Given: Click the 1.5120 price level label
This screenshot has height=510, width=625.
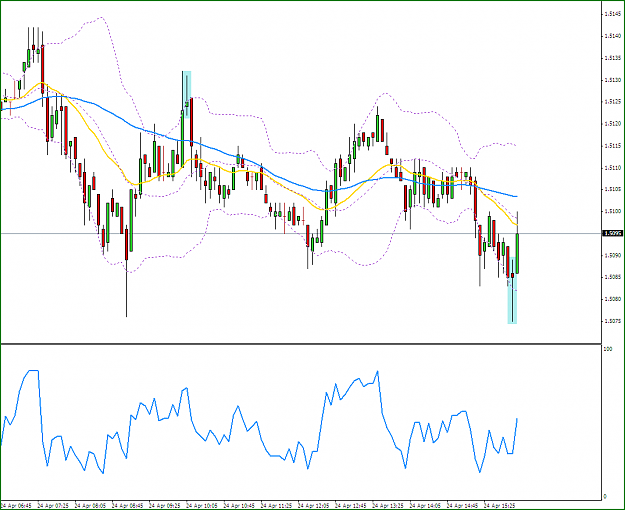Looking at the screenshot, I should [x=613, y=124].
